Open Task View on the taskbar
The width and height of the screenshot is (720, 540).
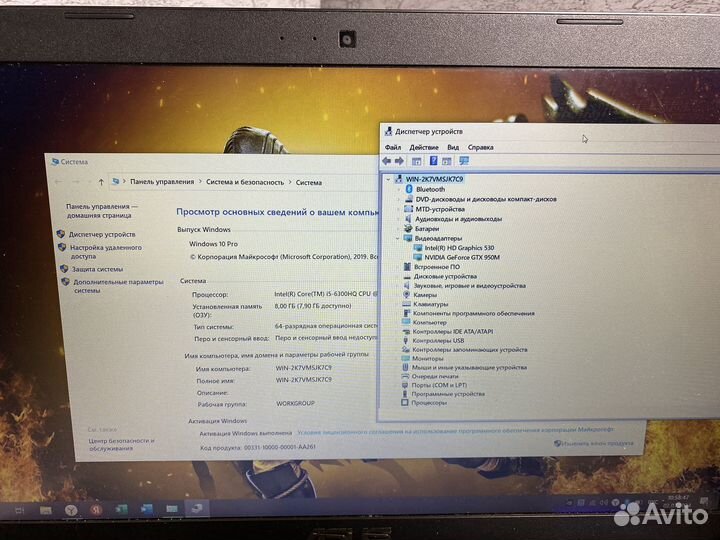20,510
